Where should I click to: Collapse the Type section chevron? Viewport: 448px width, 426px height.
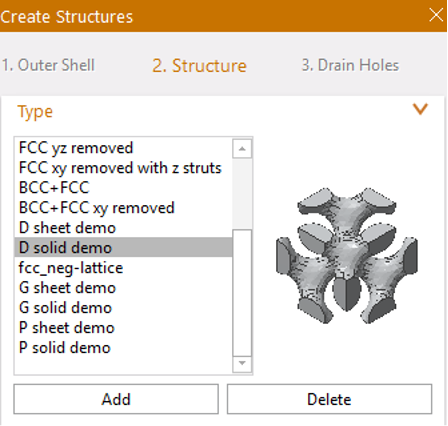point(420,109)
